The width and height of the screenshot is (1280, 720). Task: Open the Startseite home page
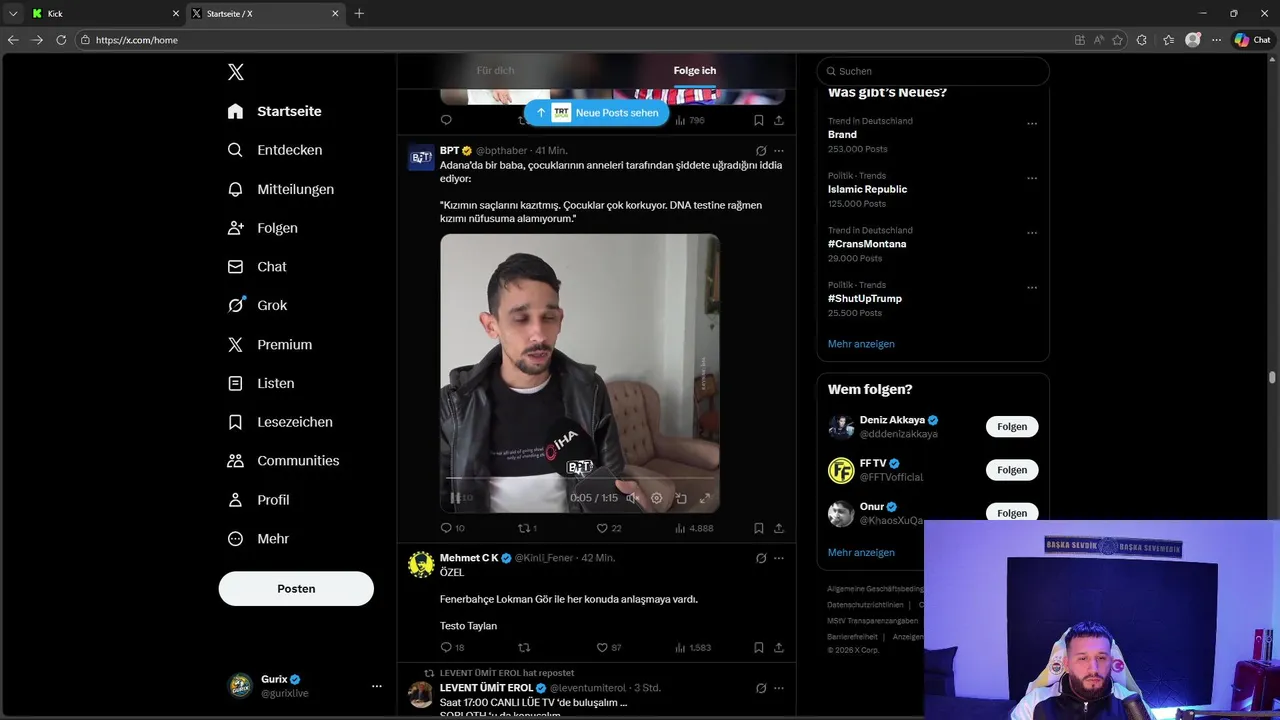point(275,111)
